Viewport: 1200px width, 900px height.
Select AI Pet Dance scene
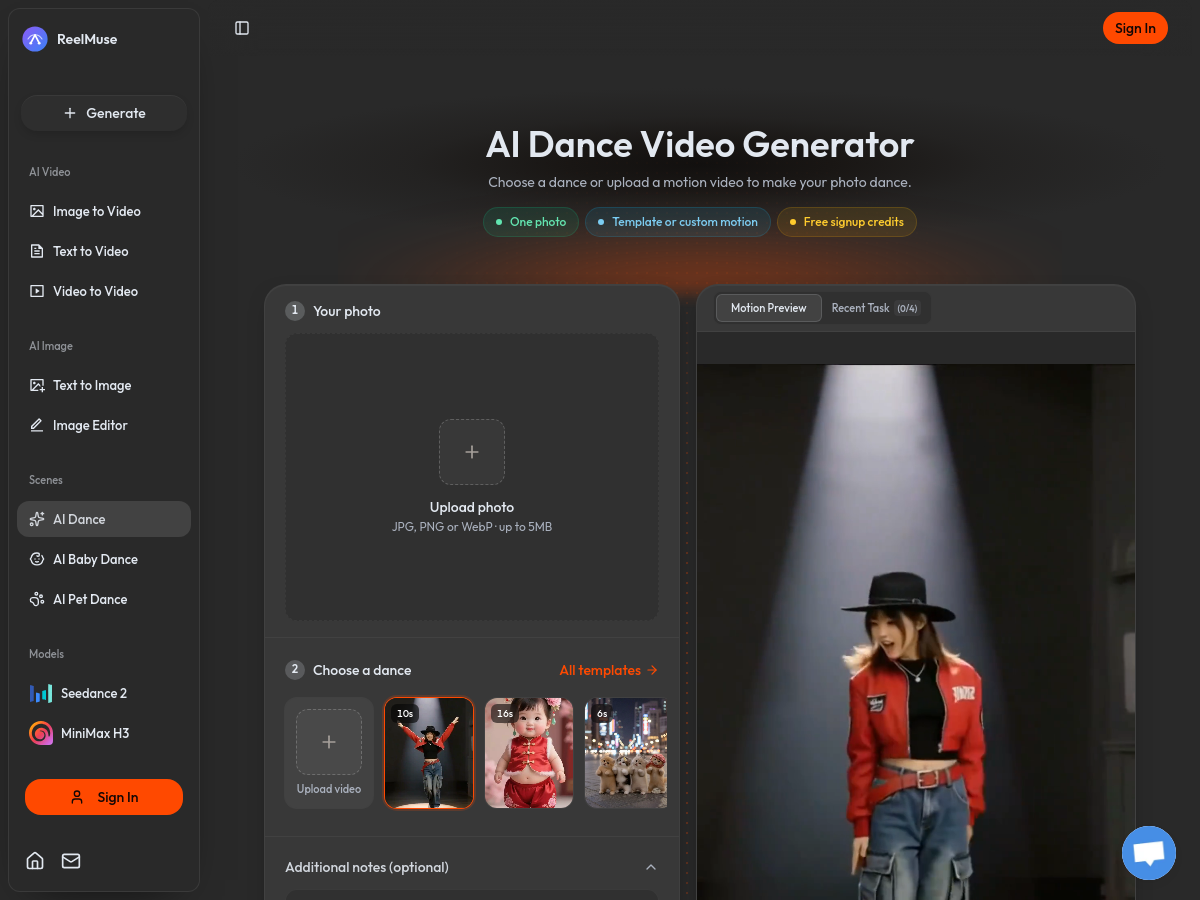point(104,599)
